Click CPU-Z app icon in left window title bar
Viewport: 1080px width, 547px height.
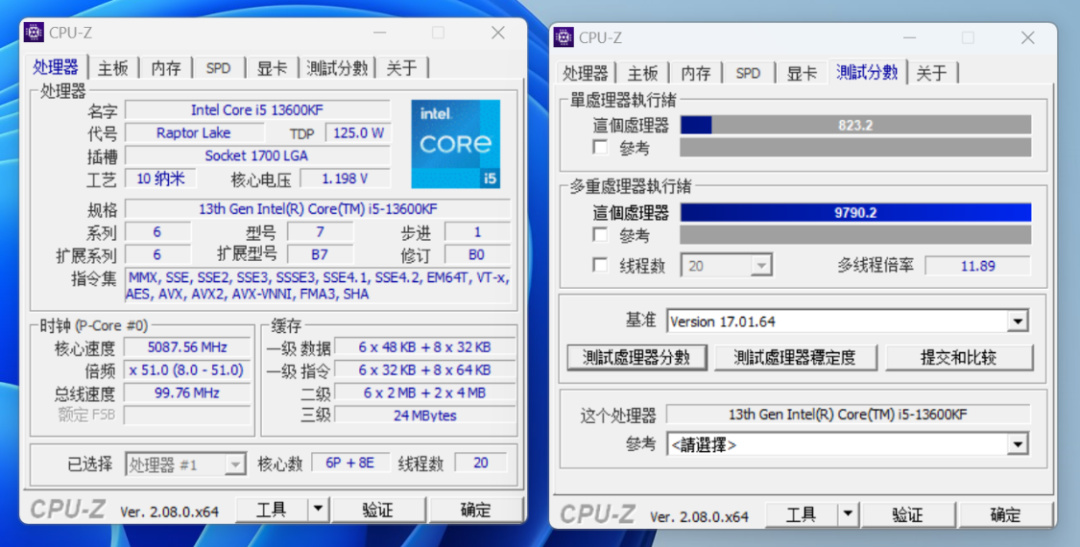point(34,32)
